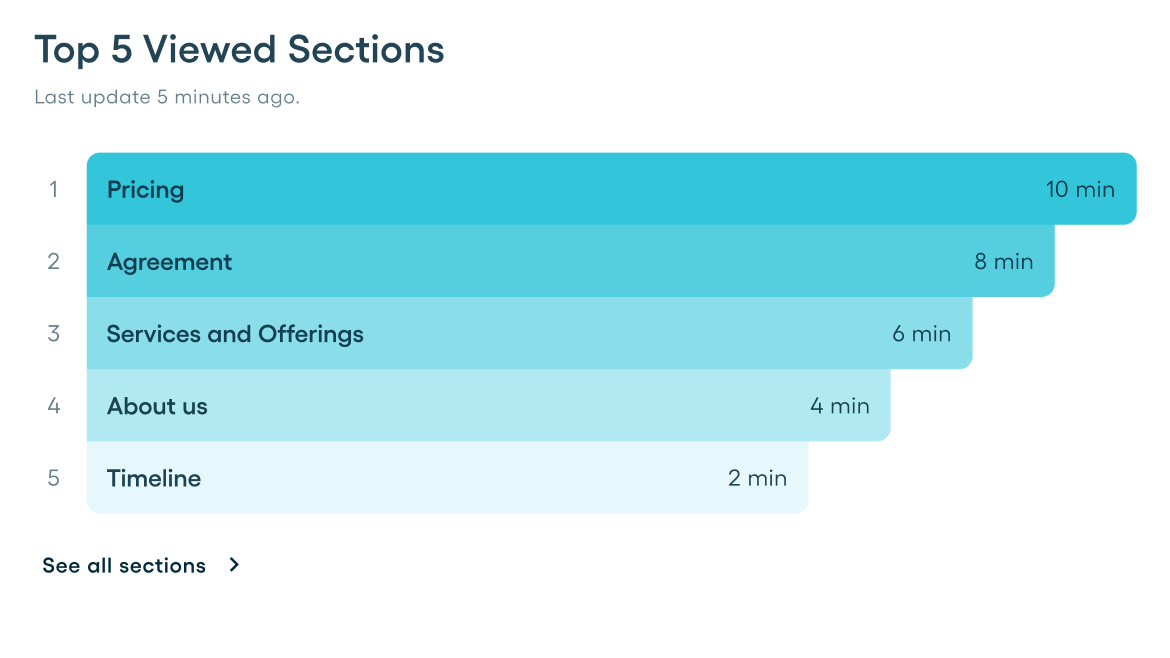The height and width of the screenshot is (658, 1170).
Task: Select the Pricing section label
Action: click(145, 190)
